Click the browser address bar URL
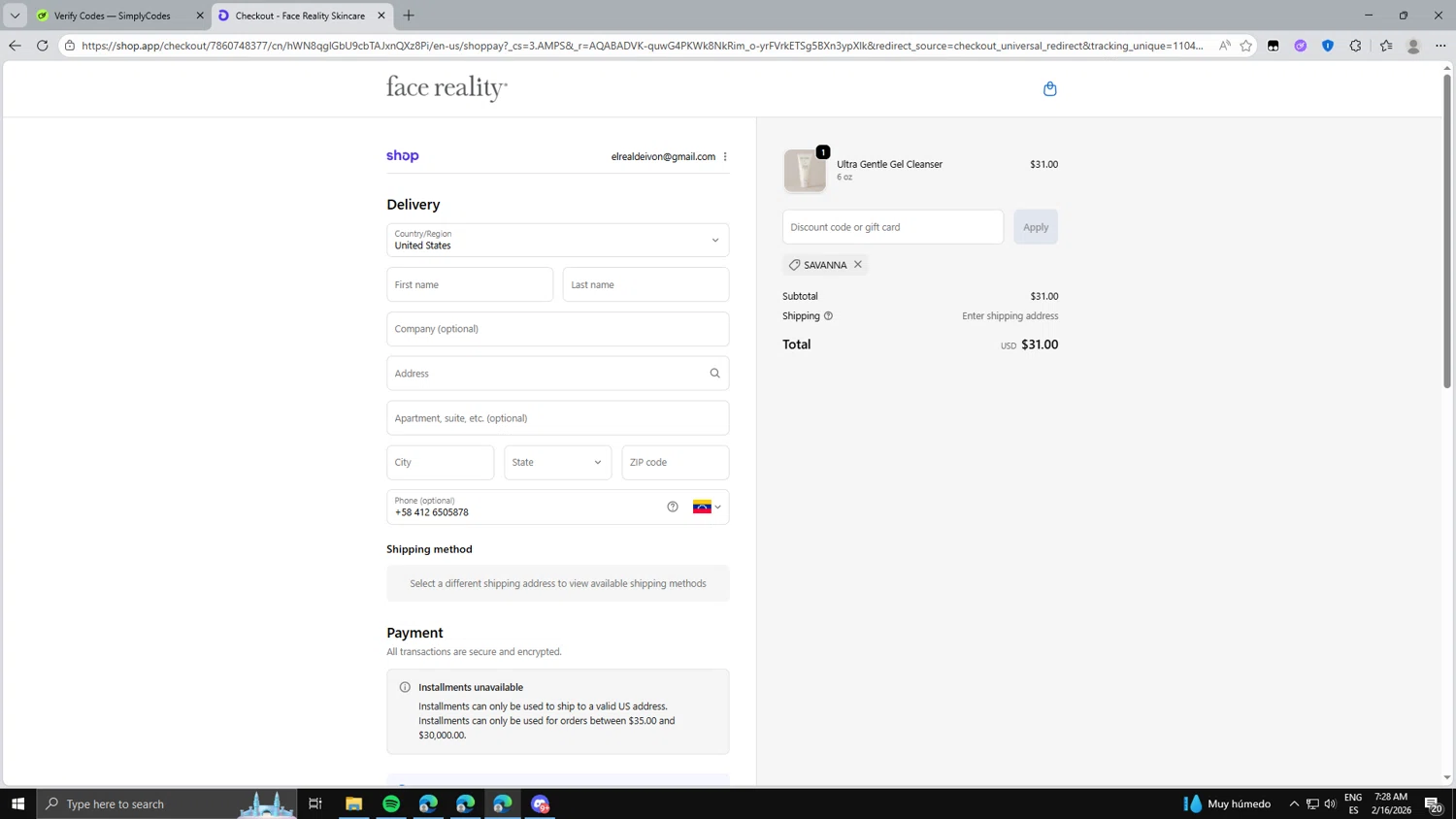The image size is (1456, 819). 641,46
